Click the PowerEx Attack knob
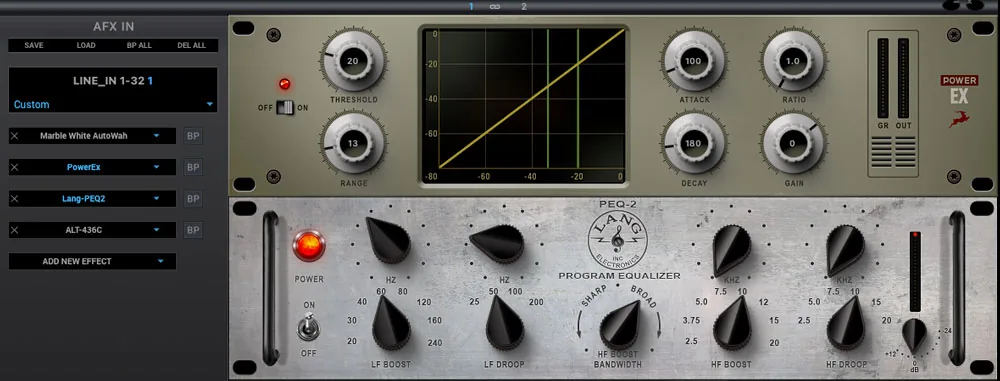Image resolution: width=1000 pixels, height=381 pixels. 693,61
